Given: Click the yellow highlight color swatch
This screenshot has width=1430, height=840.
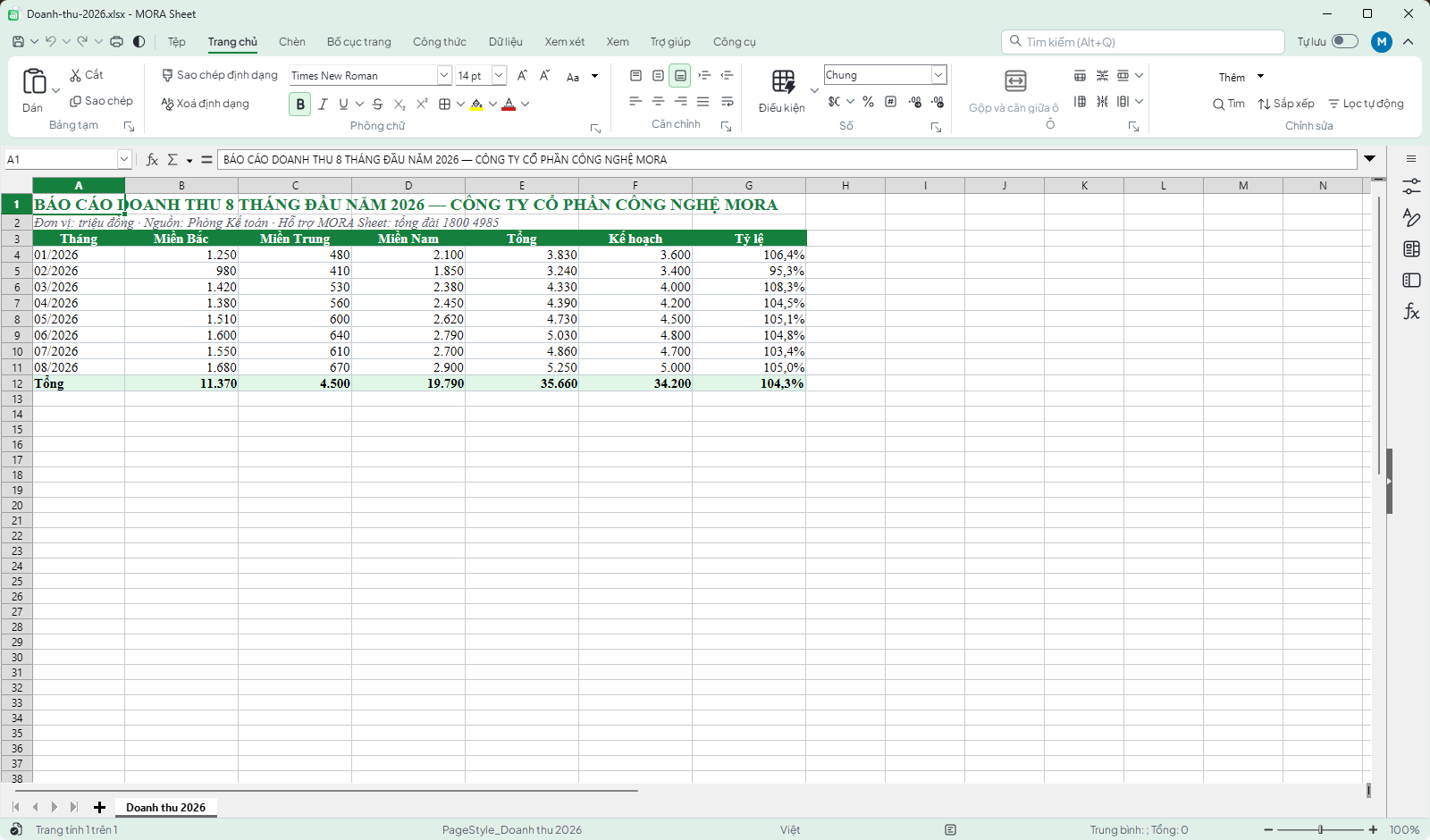Looking at the screenshot, I should (x=477, y=105).
